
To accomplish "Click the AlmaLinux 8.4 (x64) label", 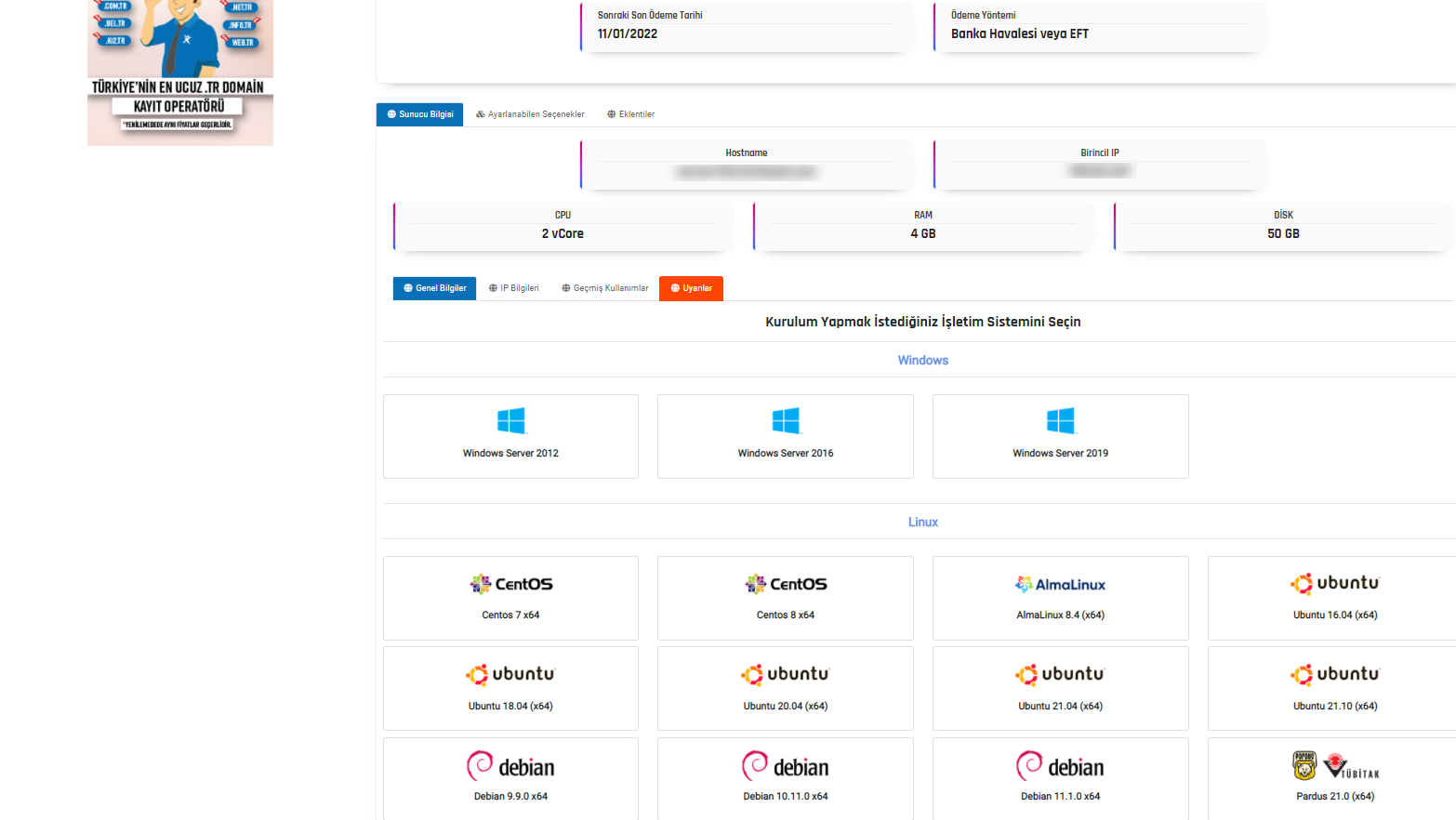I will click(x=1060, y=615).
